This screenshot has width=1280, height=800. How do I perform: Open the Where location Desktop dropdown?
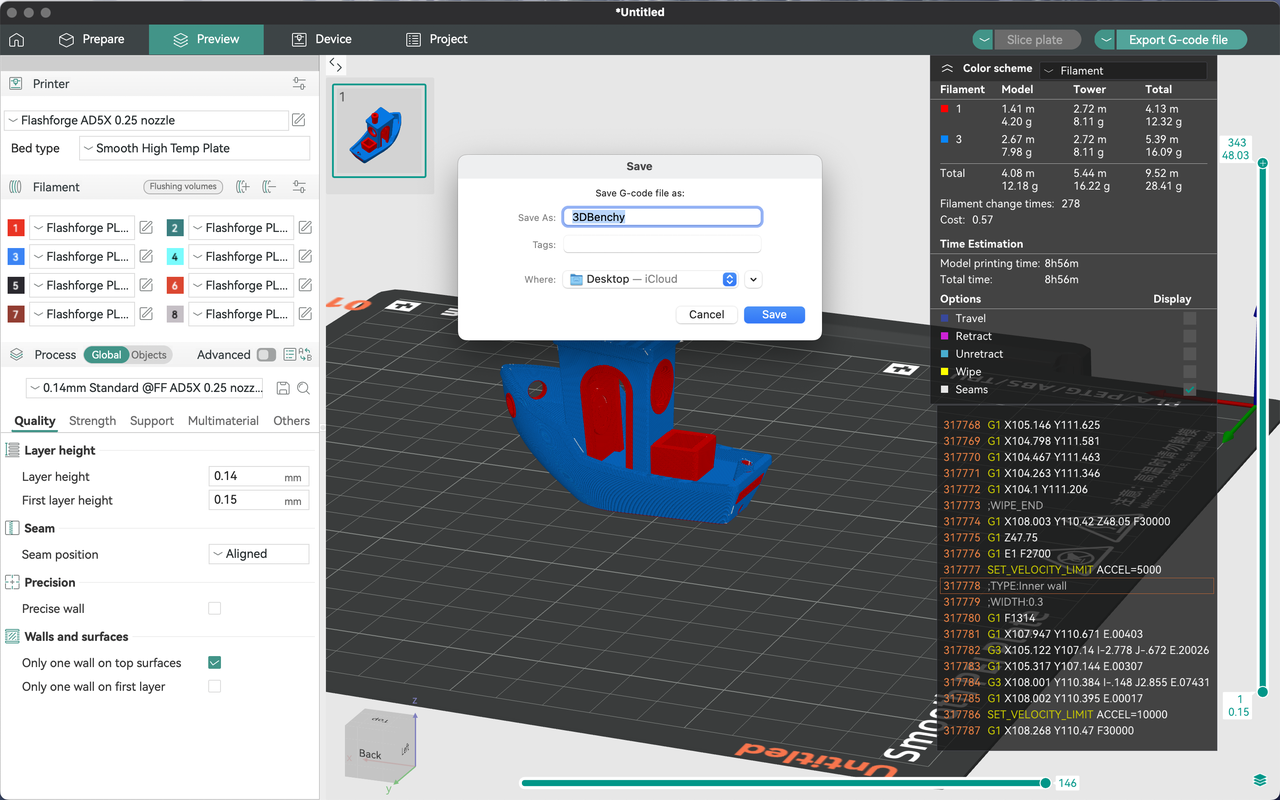click(650, 279)
